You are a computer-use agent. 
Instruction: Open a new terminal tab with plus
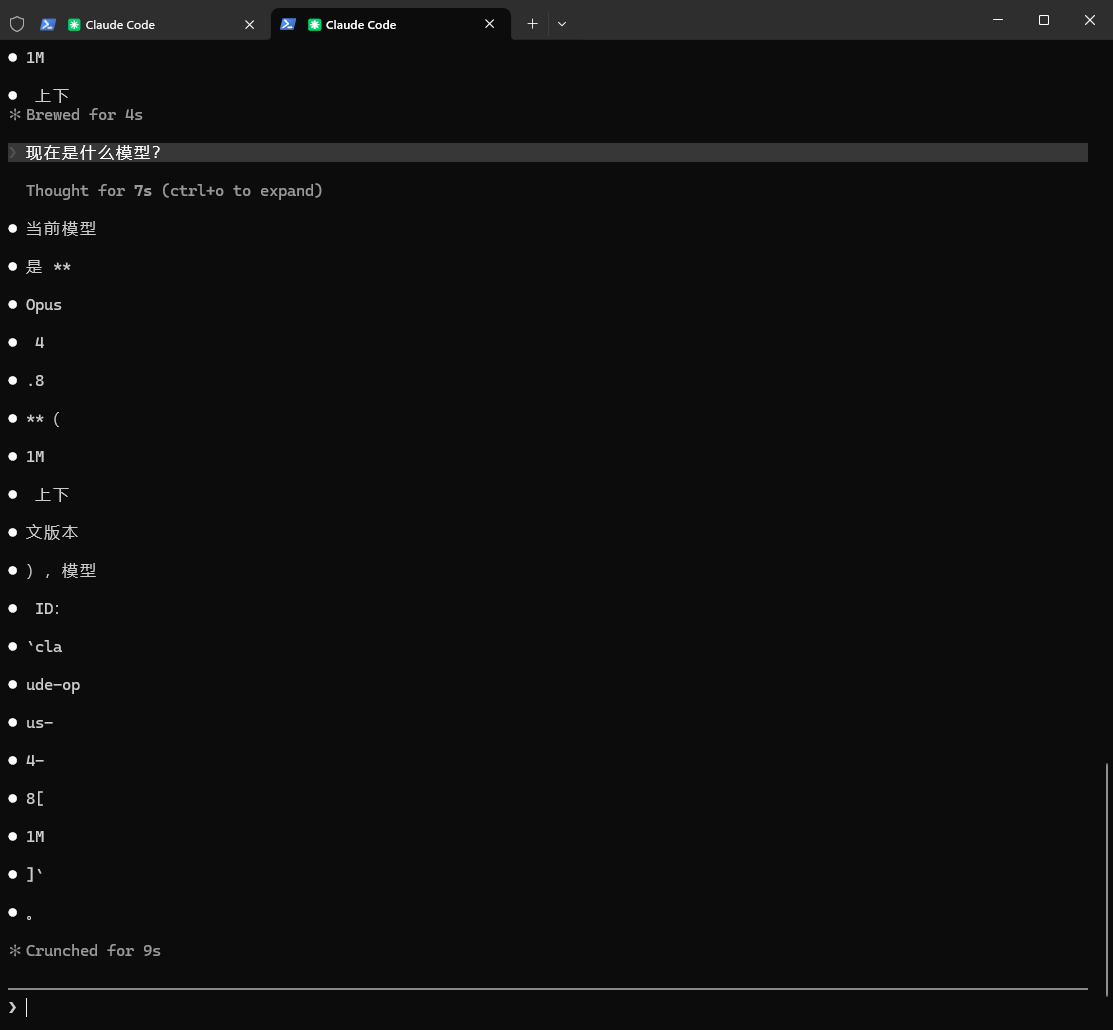point(532,24)
